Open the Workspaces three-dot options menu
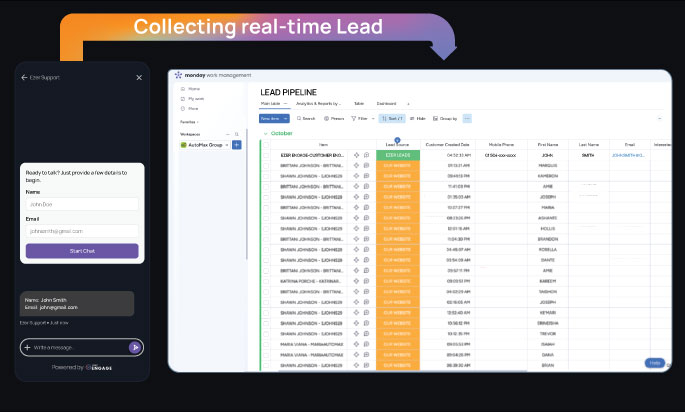The height and width of the screenshot is (412, 685). (228, 134)
